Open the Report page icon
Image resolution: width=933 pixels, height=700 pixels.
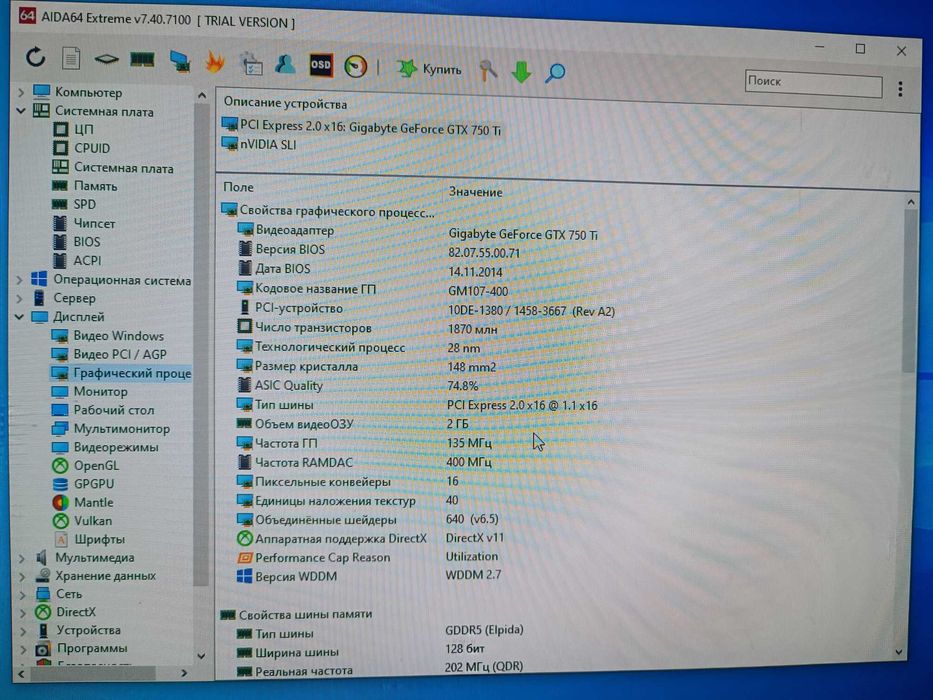[x=71, y=58]
